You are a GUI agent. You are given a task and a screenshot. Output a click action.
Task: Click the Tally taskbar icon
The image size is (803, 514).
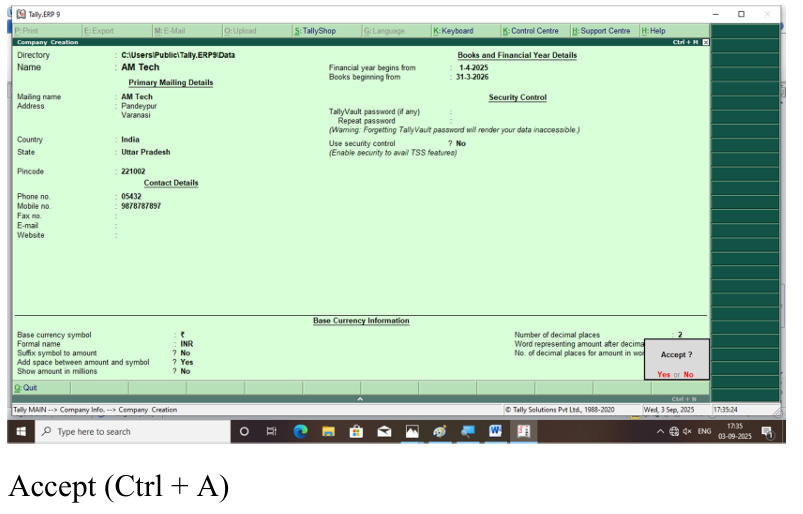pyautogui.click(x=522, y=431)
